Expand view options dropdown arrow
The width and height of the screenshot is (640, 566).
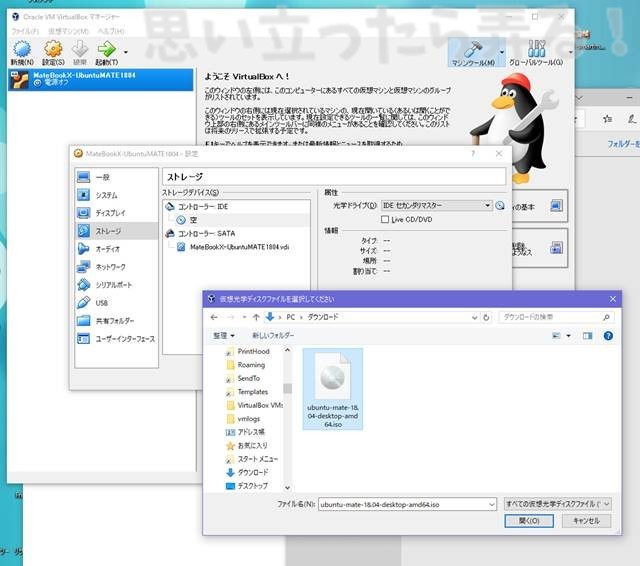(569, 336)
